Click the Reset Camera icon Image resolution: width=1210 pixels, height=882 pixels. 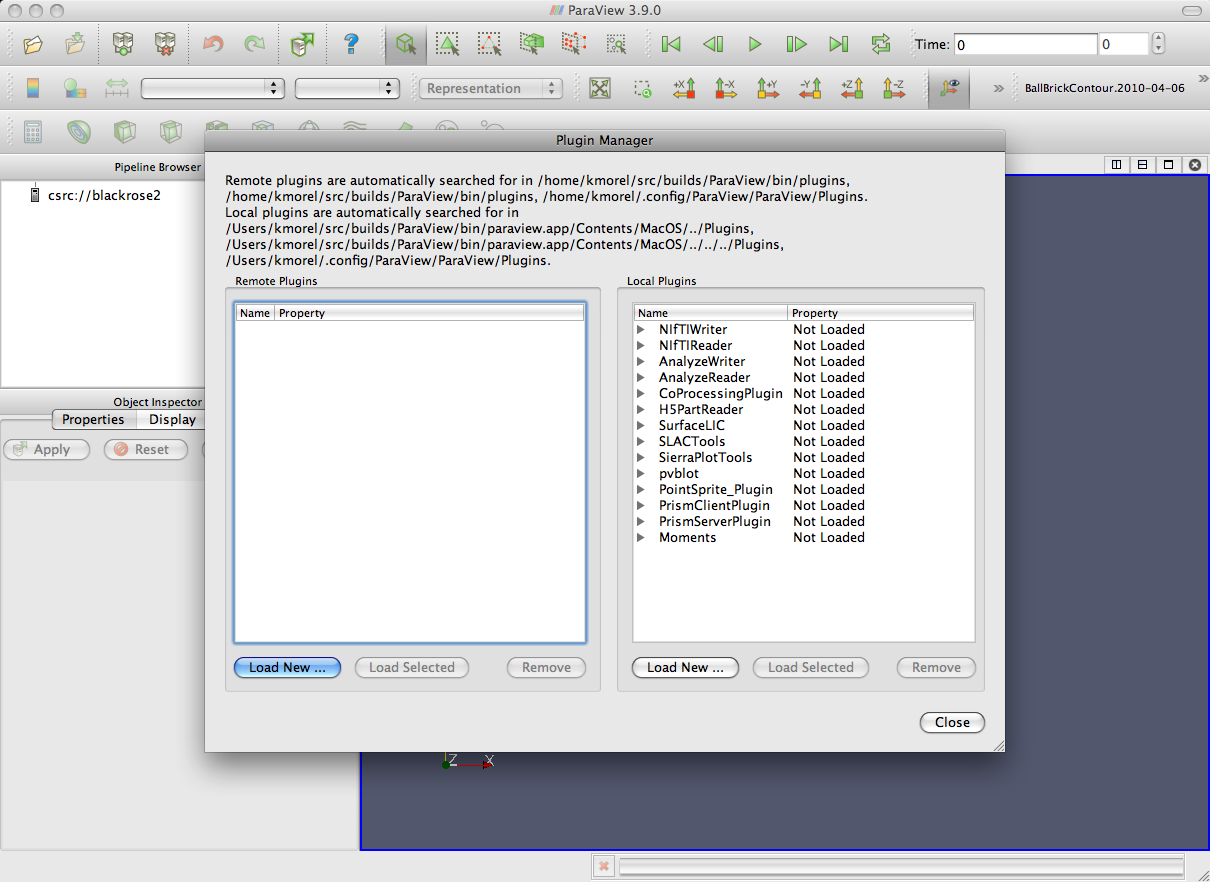(x=599, y=88)
